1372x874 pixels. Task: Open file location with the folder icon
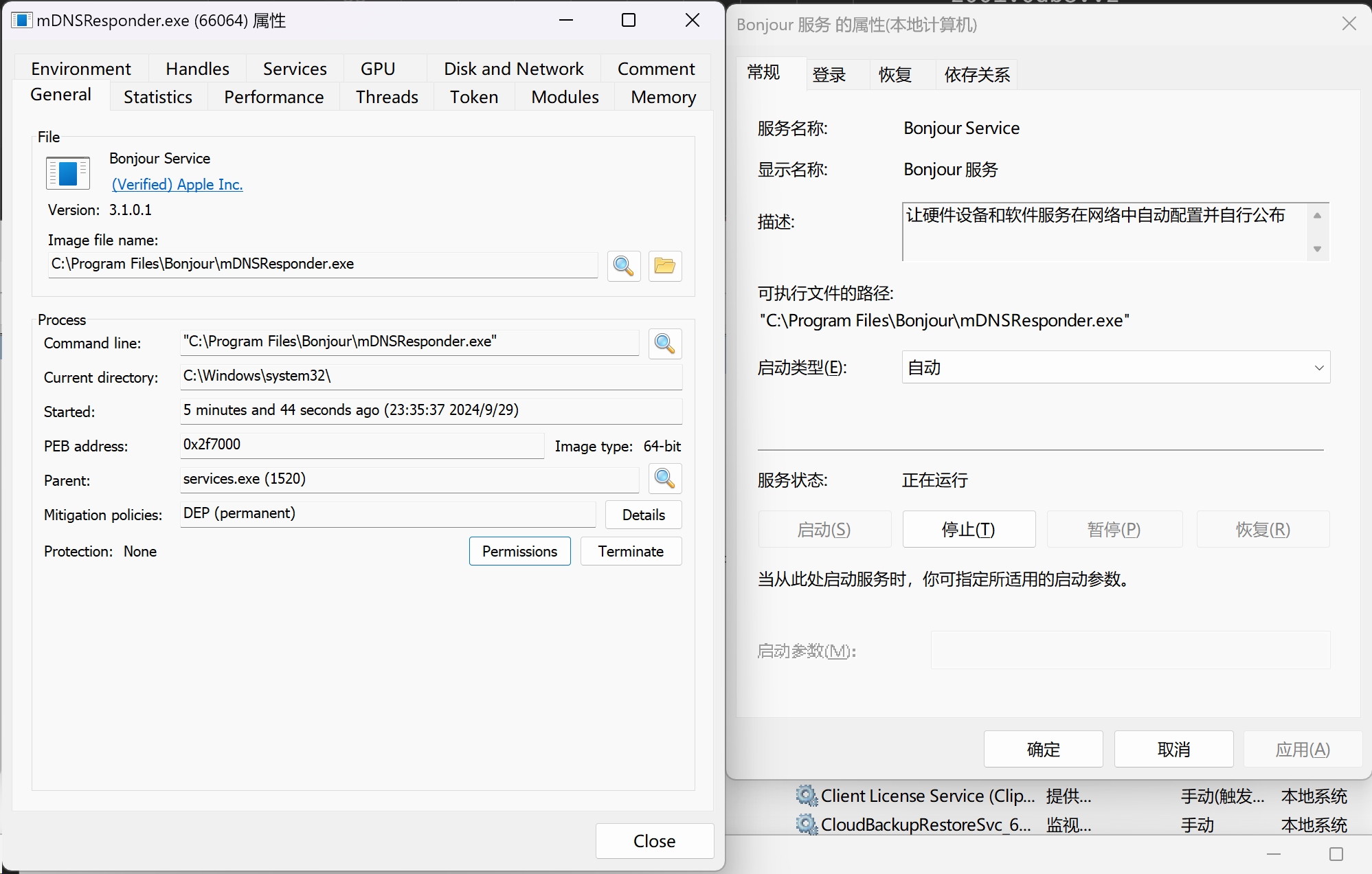tap(664, 266)
